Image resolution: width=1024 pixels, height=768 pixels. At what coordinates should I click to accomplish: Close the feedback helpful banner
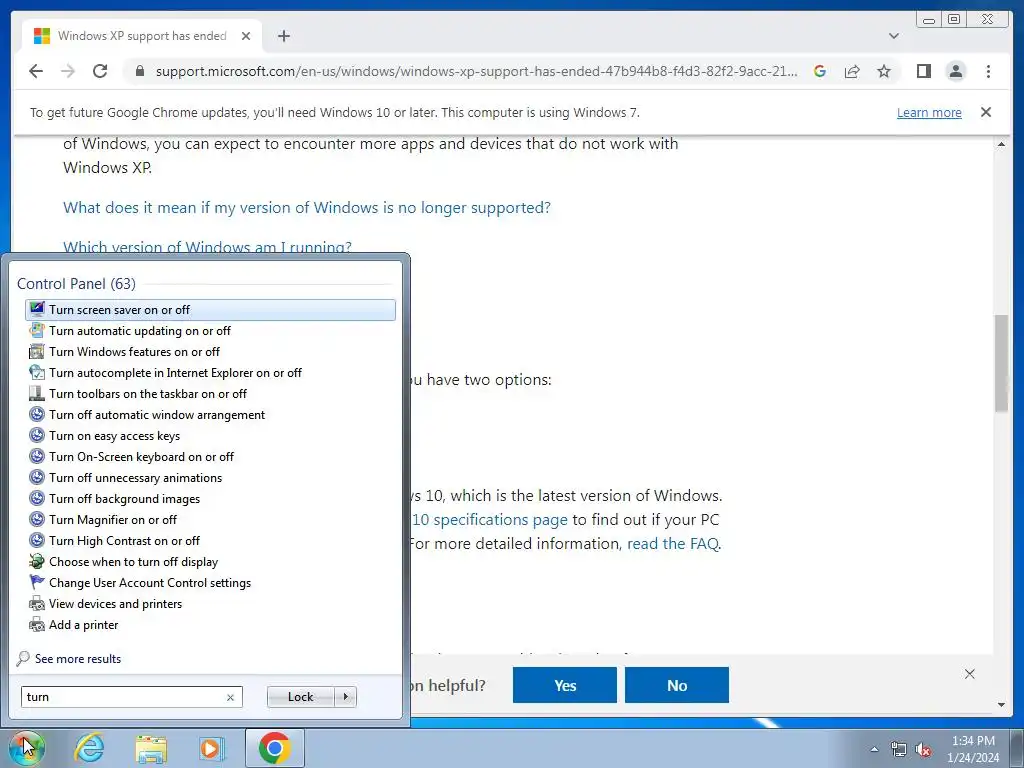[x=970, y=674]
